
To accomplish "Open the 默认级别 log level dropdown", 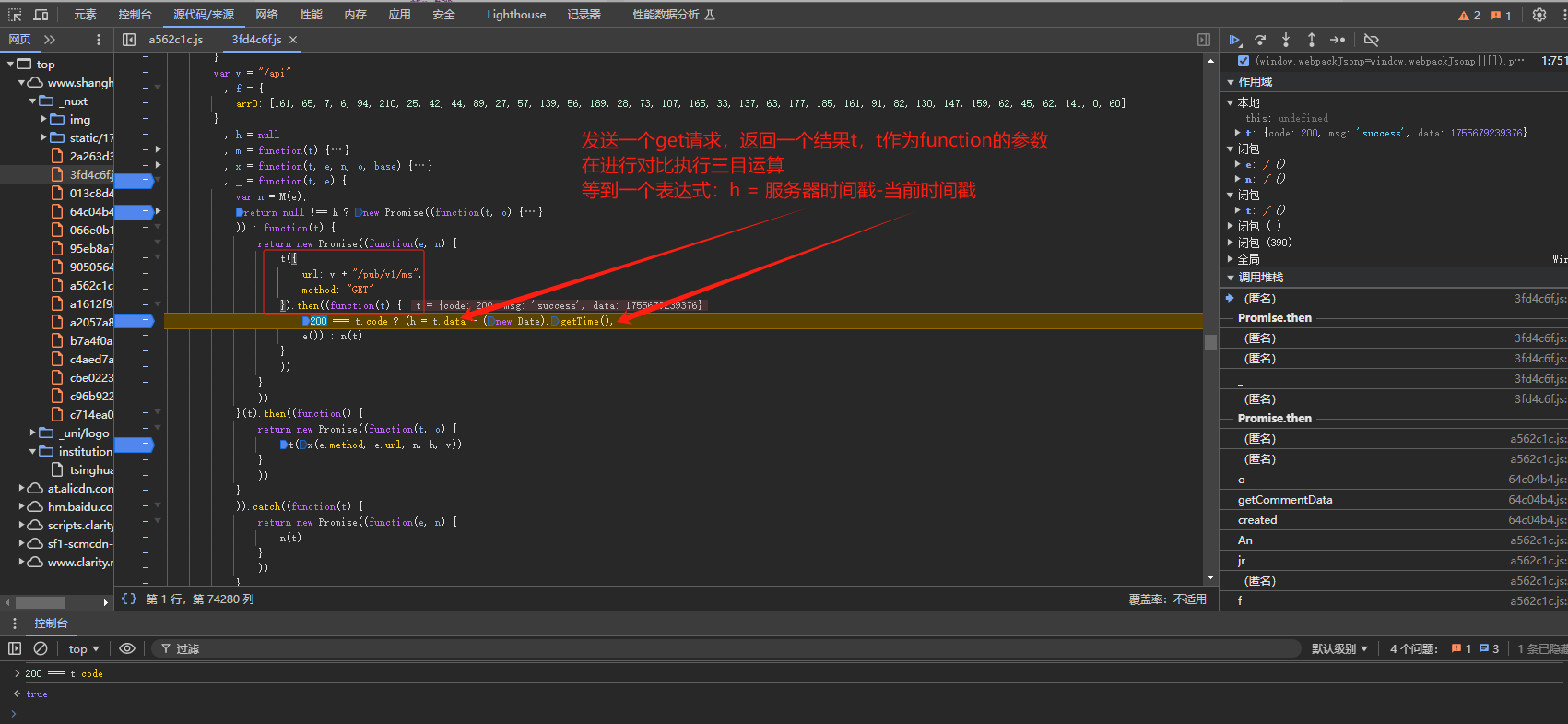I will [x=1339, y=648].
